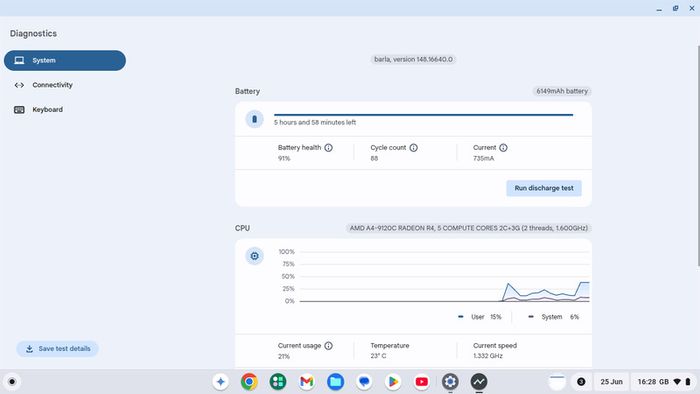Screen dimensions: 700x394
Task: Click the Diagnostics title
Action: tap(33, 33)
